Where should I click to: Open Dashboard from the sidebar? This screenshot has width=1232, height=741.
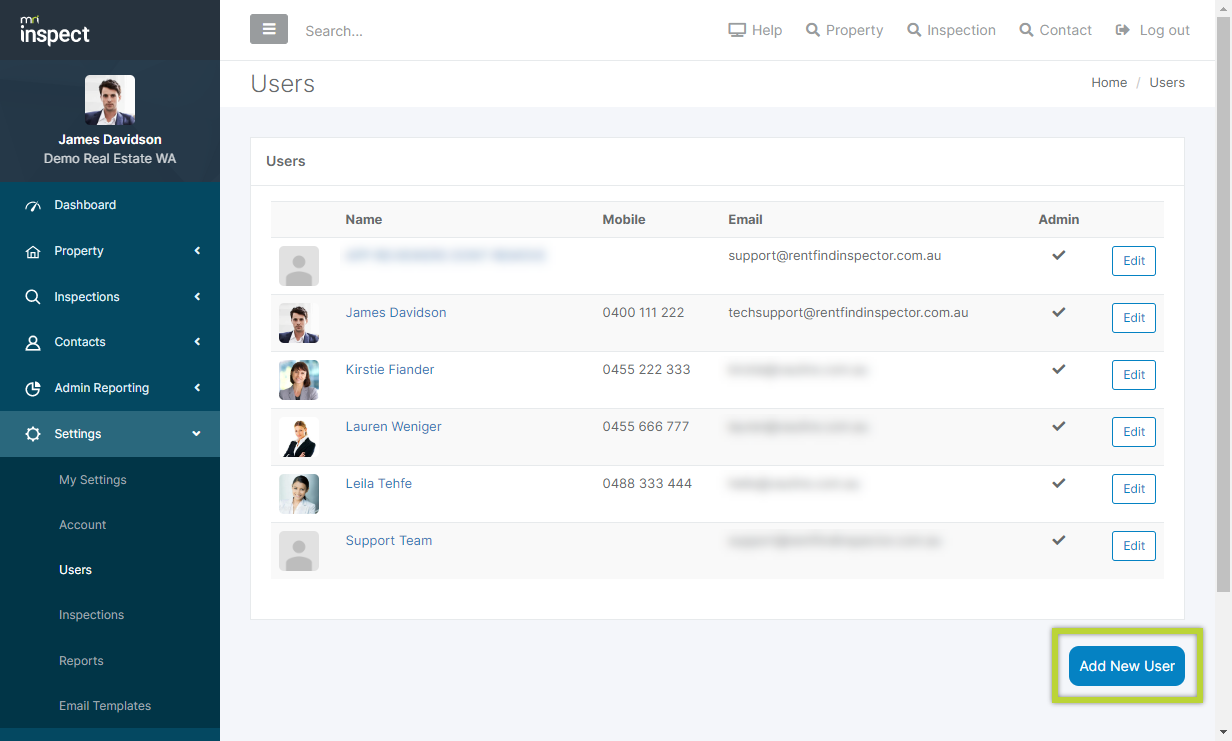coord(110,205)
